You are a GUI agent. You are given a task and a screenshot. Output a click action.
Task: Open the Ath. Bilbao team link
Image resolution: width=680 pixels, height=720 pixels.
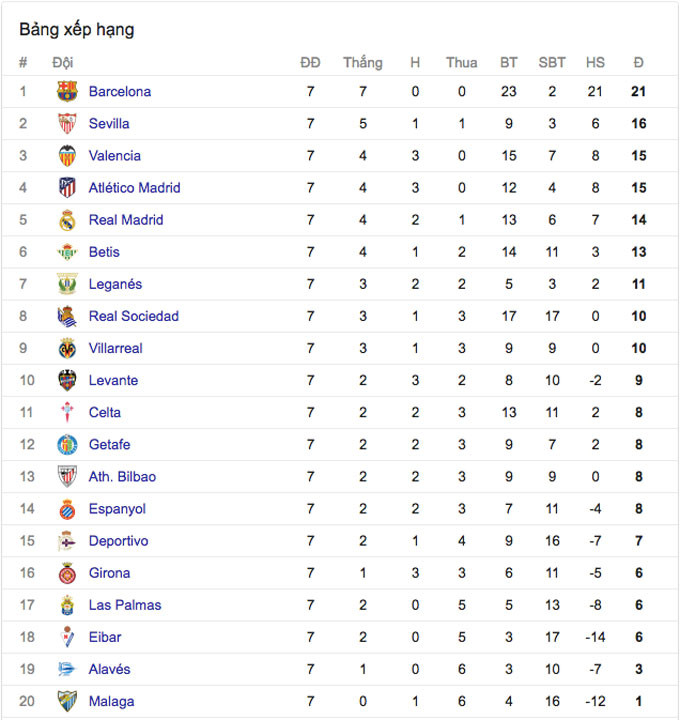pos(122,477)
